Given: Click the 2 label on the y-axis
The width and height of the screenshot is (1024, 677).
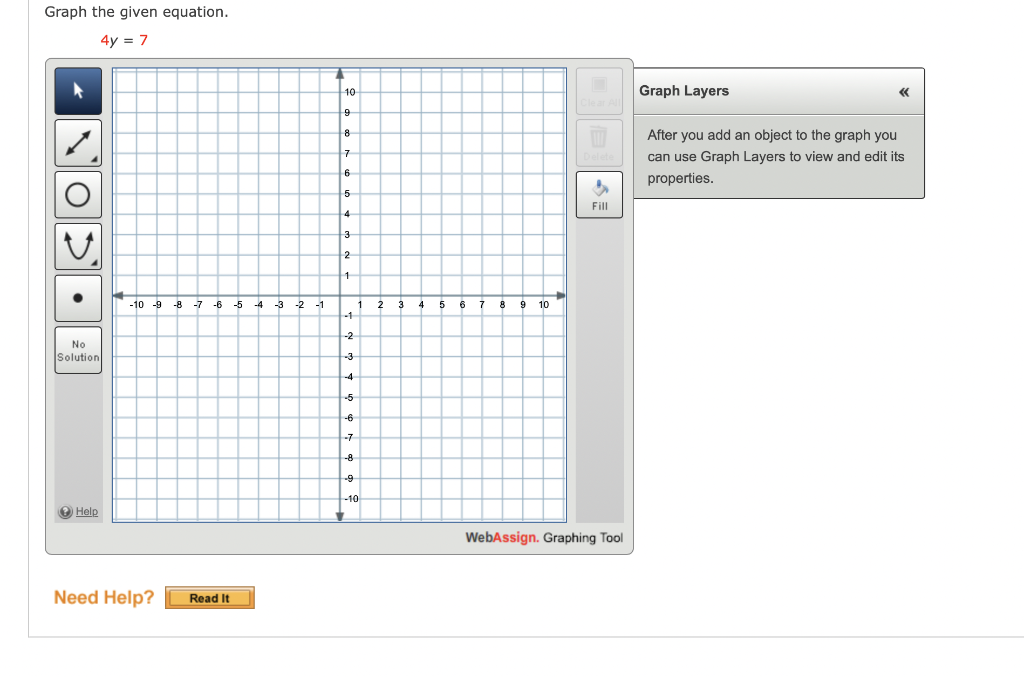Looking at the screenshot, I should 347,255.
